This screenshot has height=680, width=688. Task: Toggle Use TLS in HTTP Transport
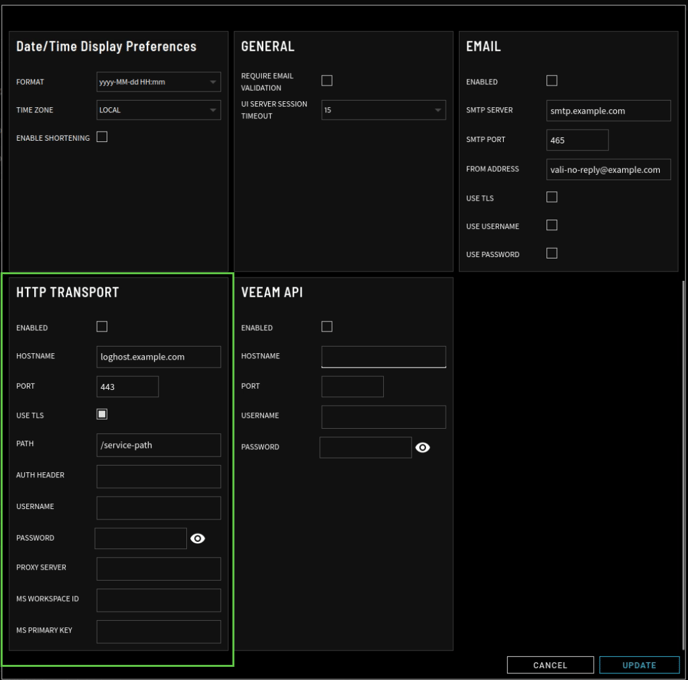click(x=102, y=414)
